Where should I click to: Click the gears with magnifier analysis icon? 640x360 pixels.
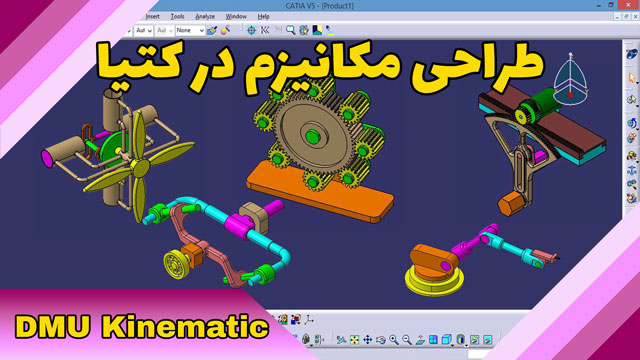click(x=632, y=184)
